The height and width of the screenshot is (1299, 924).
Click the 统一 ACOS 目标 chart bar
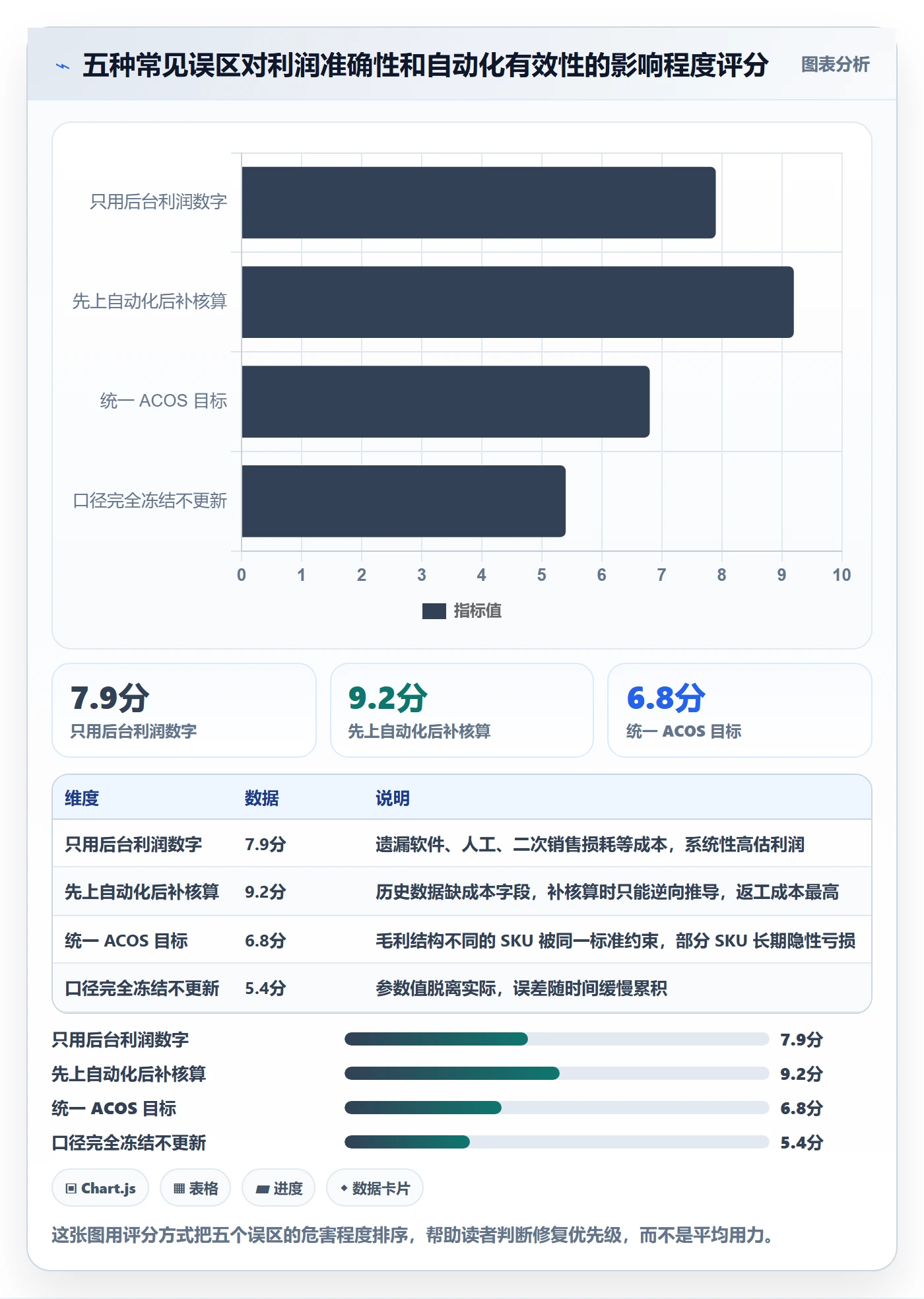(445, 401)
